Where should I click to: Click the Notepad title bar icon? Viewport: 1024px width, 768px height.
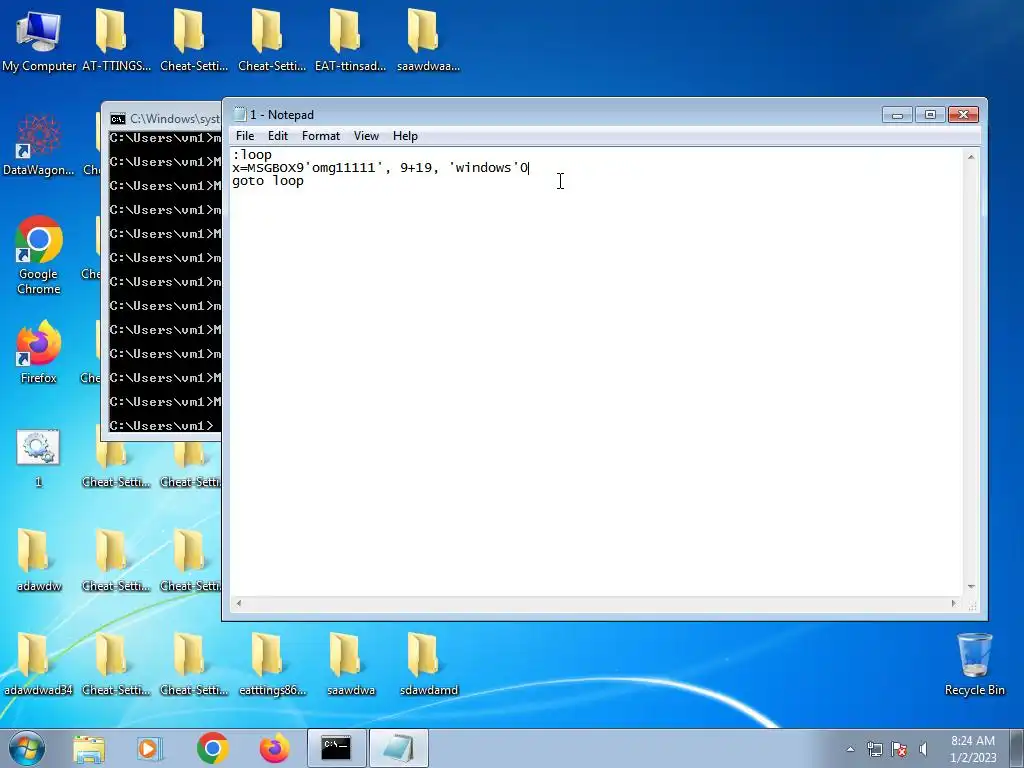click(x=240, y=114)
